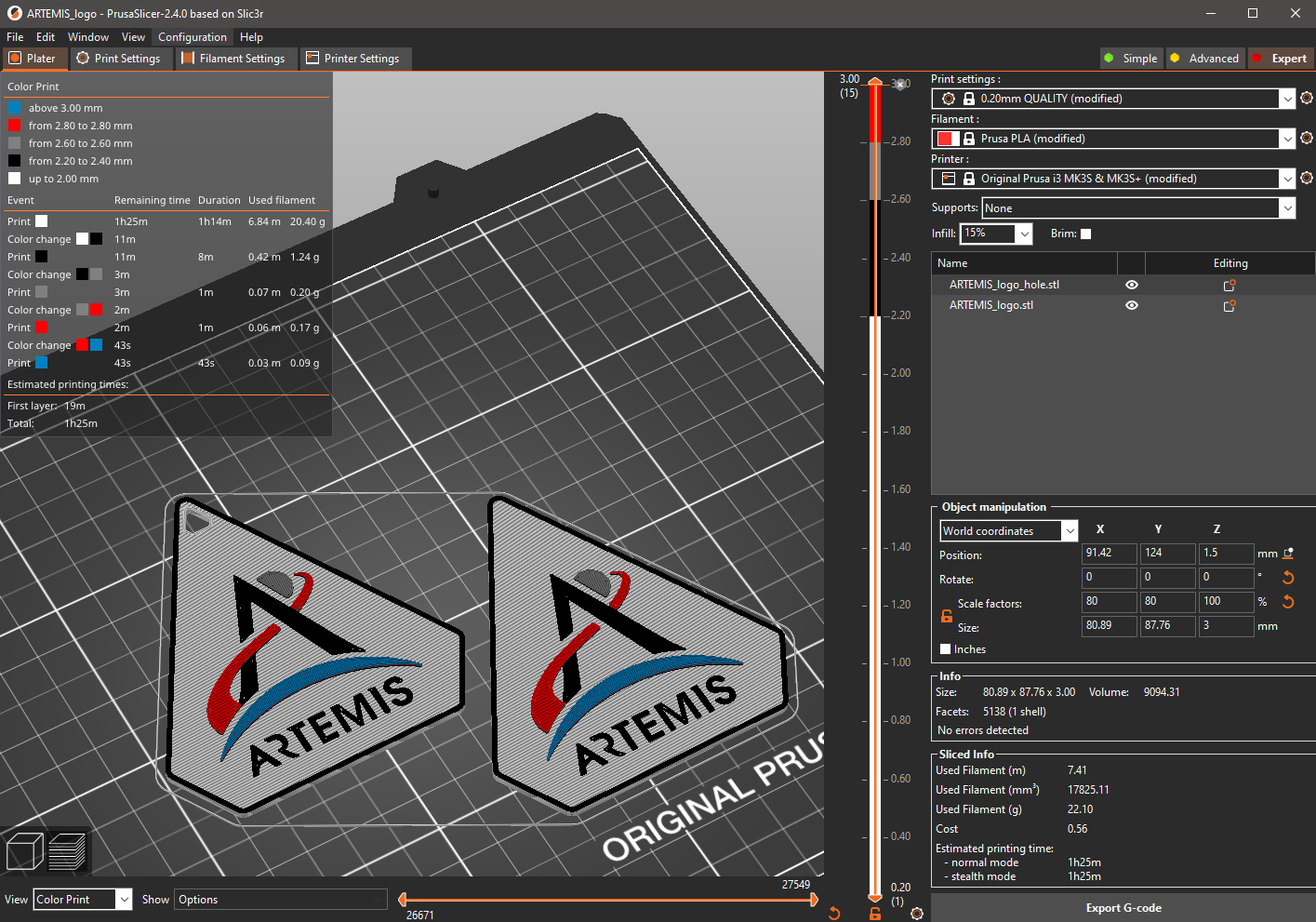Image resolution: width=1316 pixels, height=922 pixels.
Task: Click editing icon for ARTEMIS_logo_hole.stl
Action: [1230, 286]
